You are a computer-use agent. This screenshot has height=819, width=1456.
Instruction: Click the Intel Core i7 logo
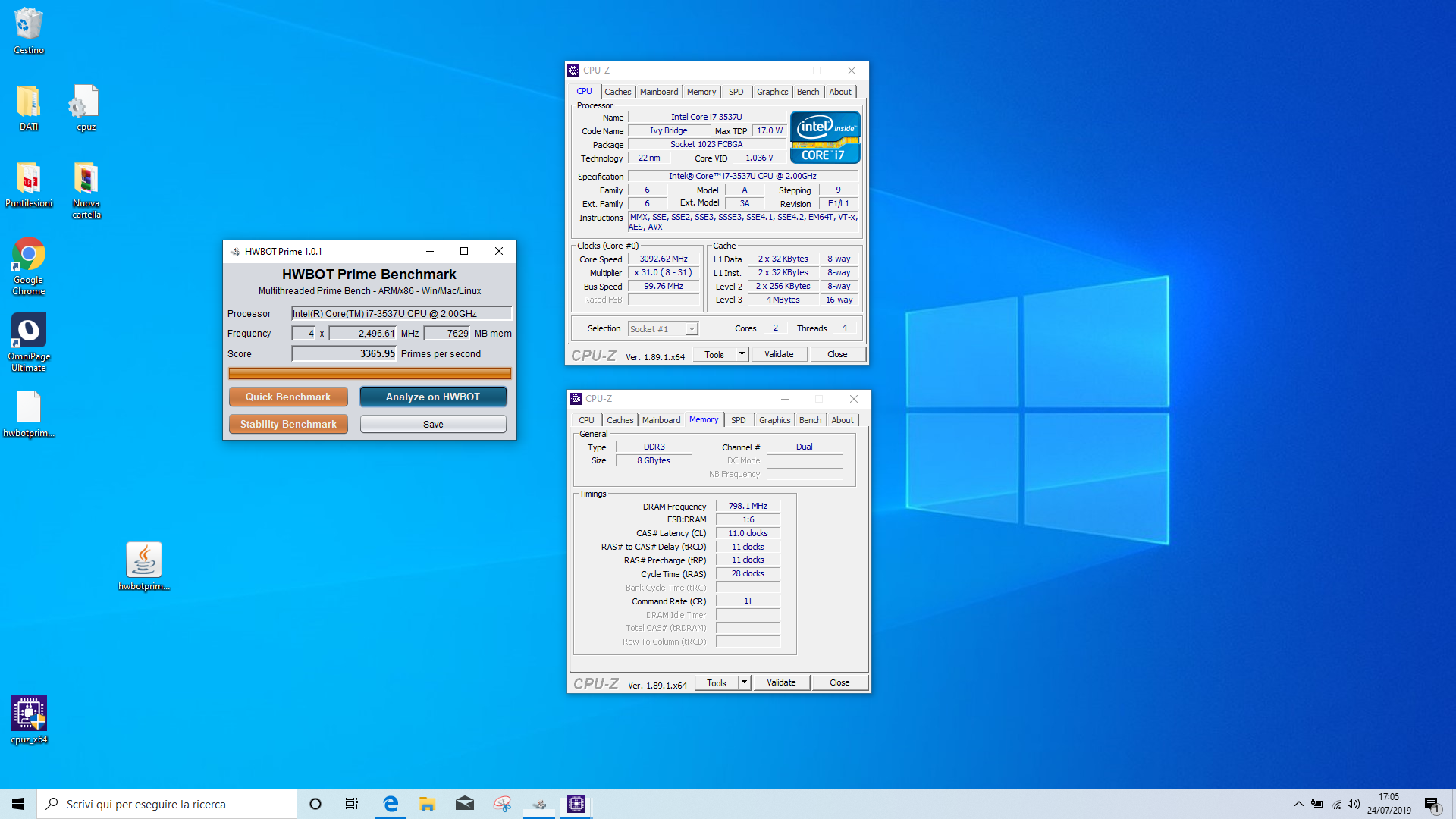825,137
